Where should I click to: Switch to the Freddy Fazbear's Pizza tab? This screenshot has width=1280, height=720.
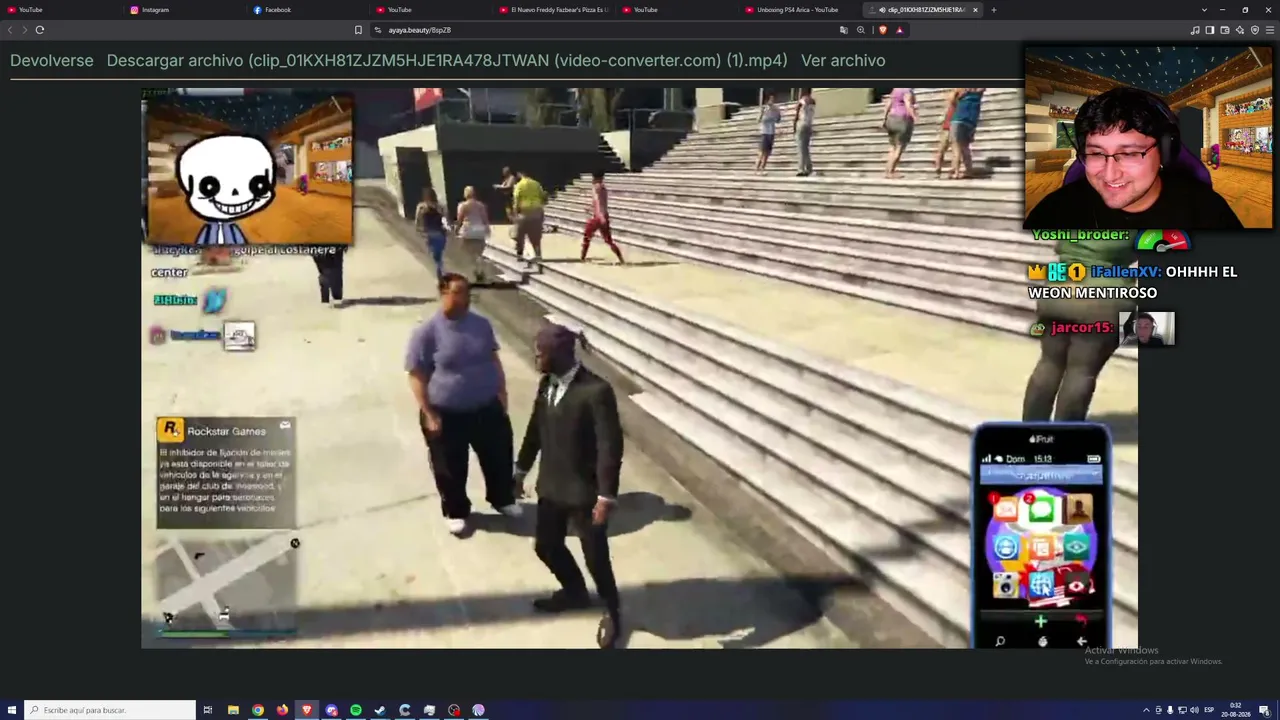[x=553, y=10]
